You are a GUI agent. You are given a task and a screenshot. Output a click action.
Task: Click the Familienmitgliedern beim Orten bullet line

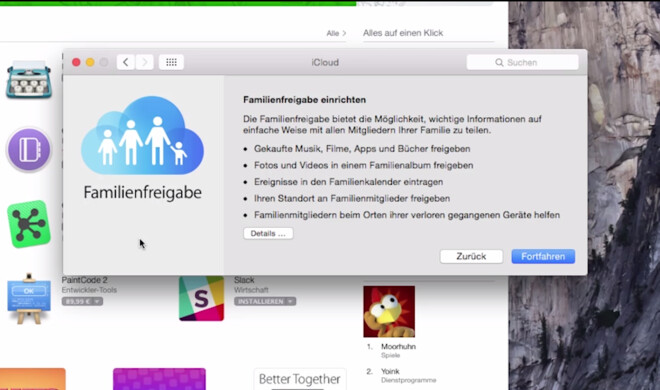407,215
